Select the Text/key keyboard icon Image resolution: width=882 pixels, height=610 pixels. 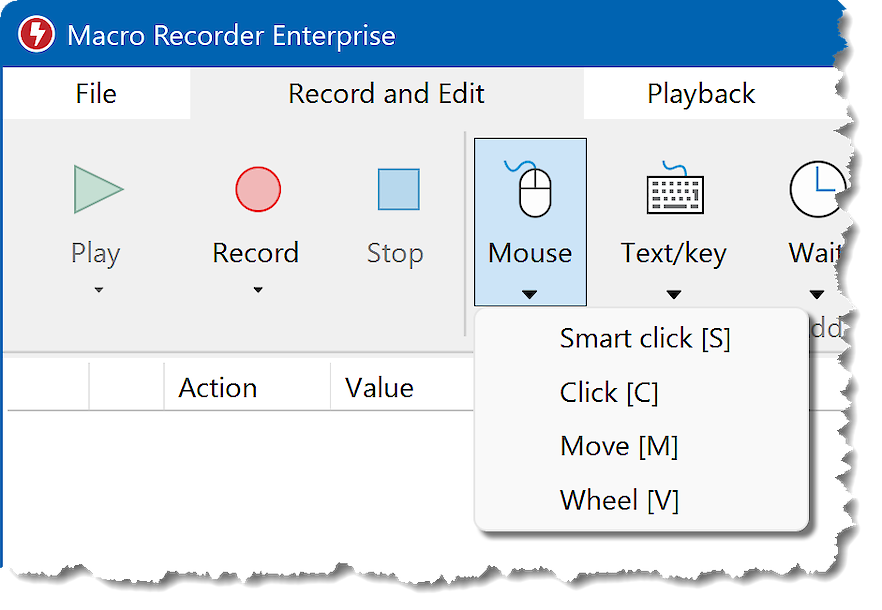[x=674, y=189]
